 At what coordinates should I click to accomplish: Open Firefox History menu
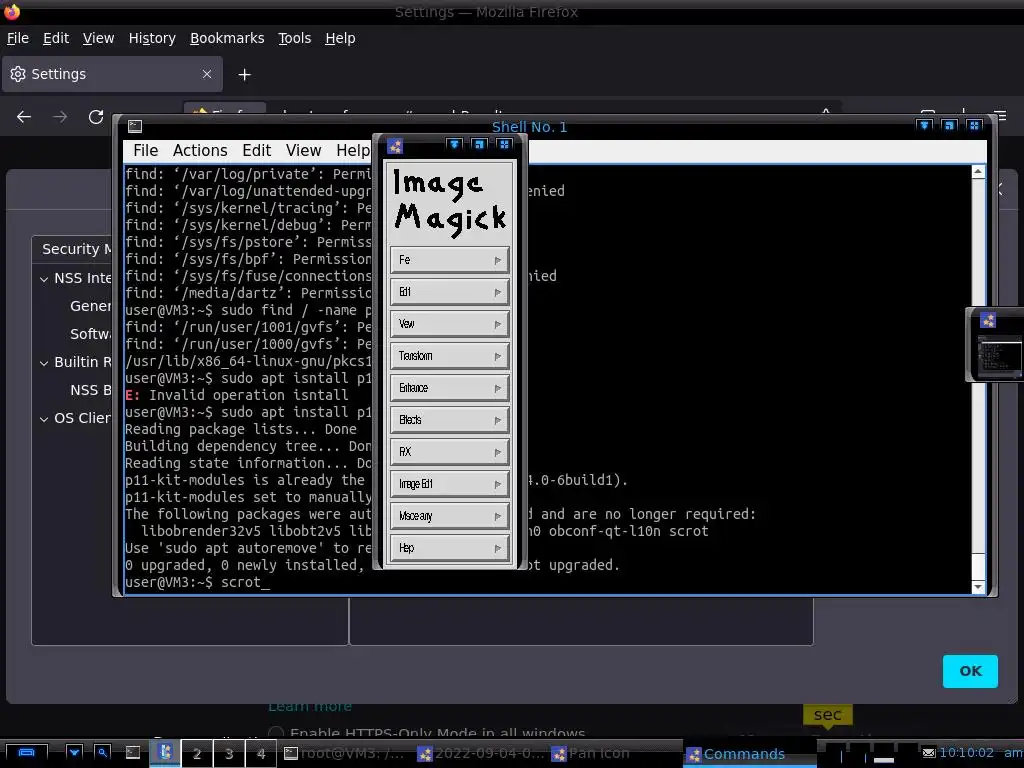pos(152,39)
